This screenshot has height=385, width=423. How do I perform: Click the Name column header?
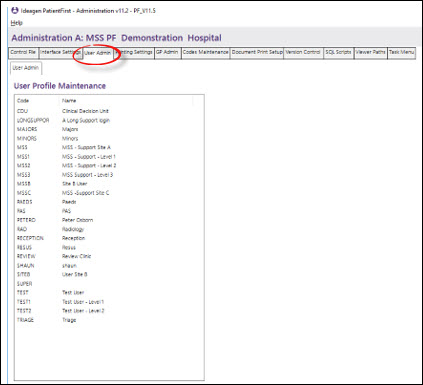coord(127,101)
